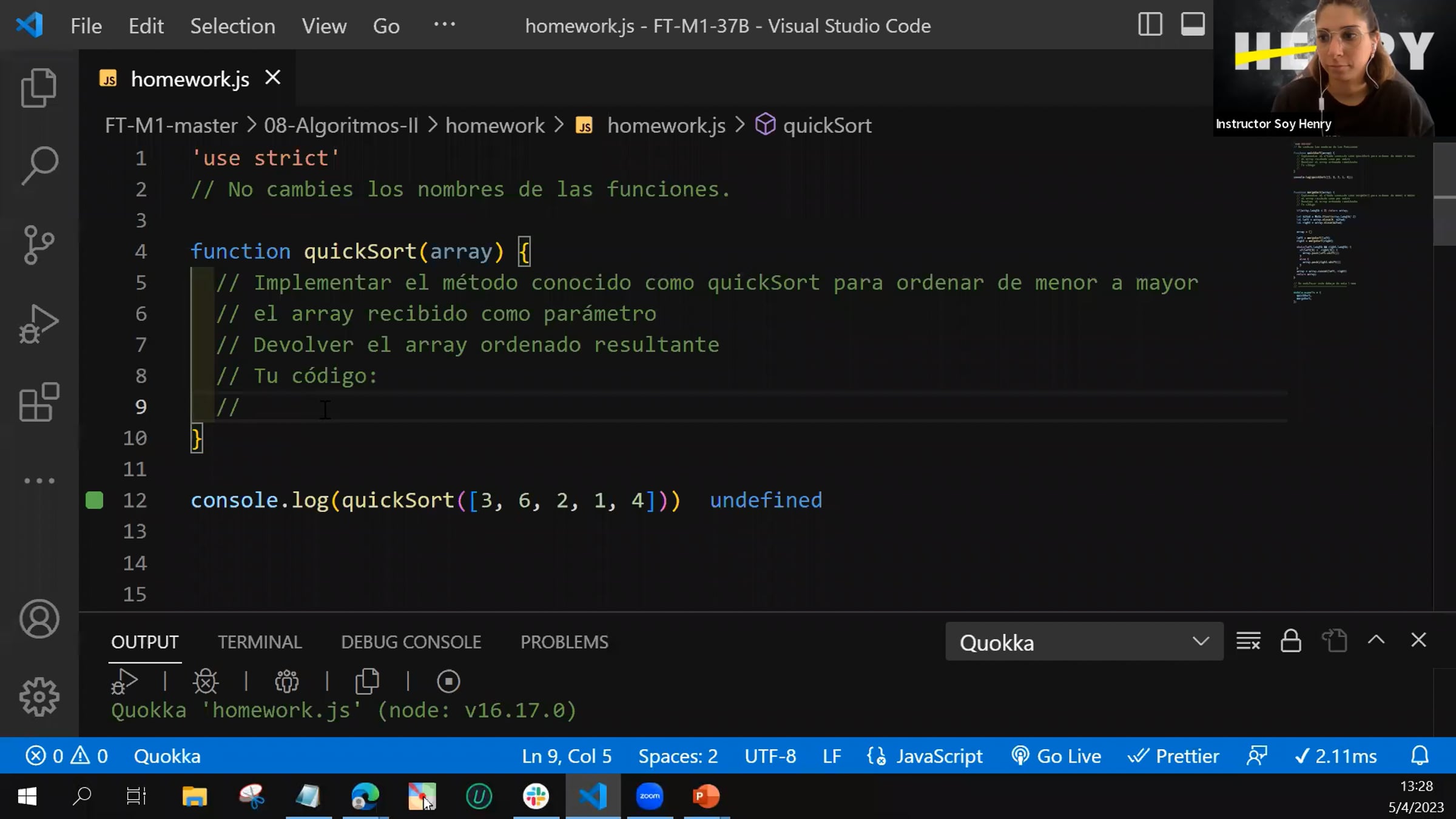Viewport: 1456px width, 819px height.
Task: Toggle the primary sidebar layout button
Action: click(1150, 24)
